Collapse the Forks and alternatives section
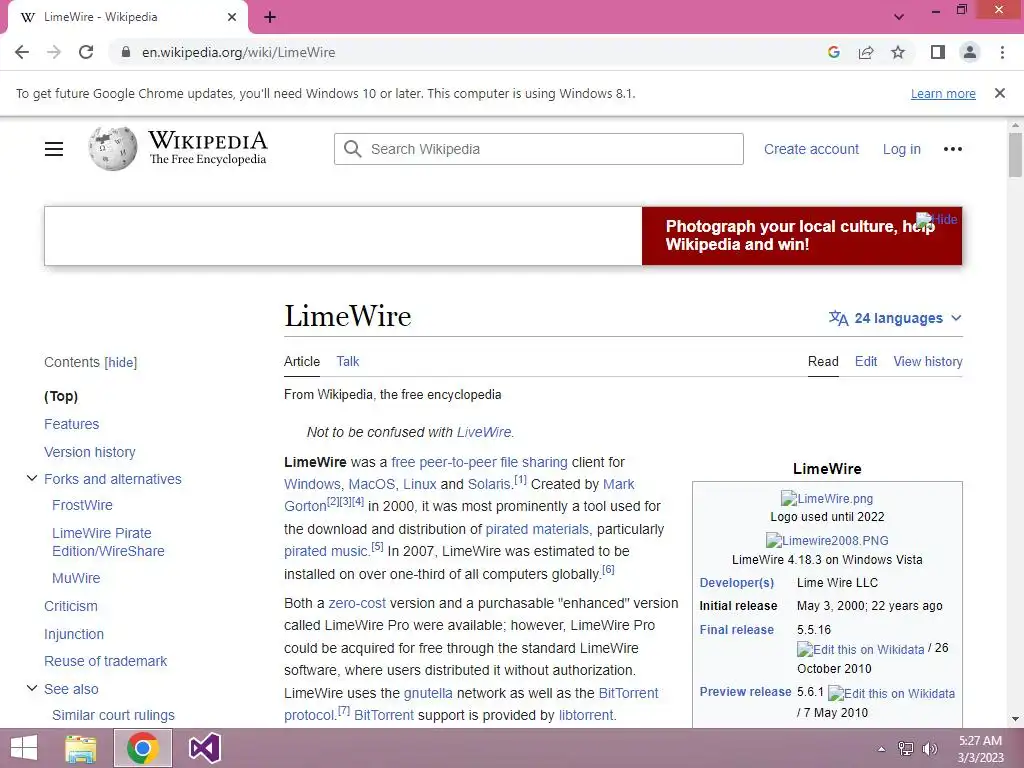The image size is (1024, 768). point(31,479)
